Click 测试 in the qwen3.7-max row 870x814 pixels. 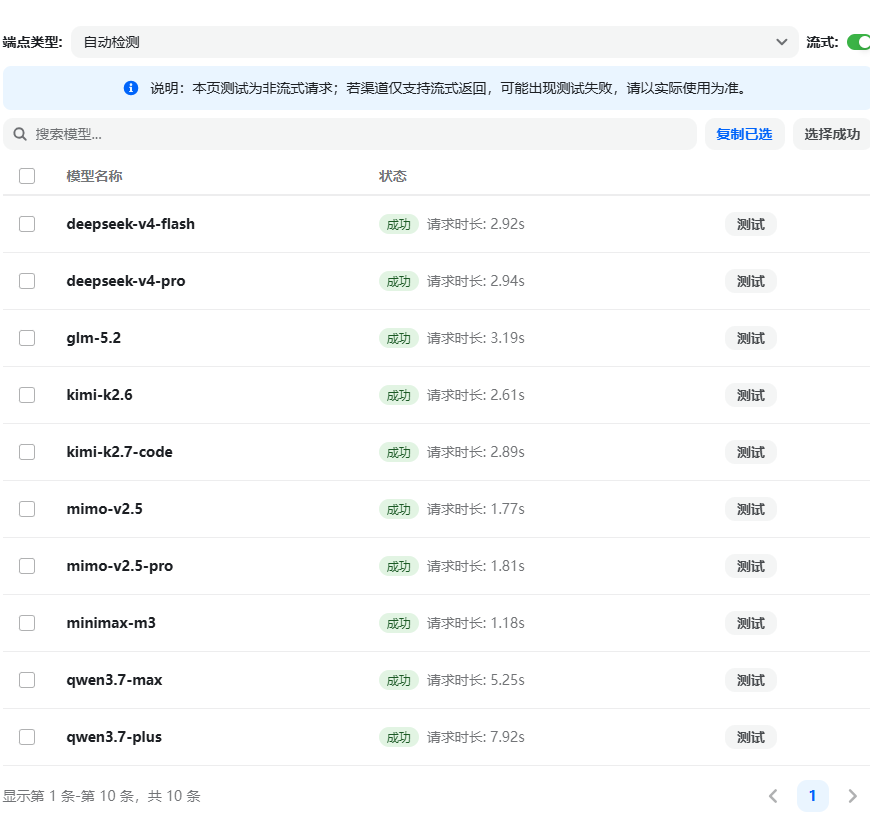(751, 680)
